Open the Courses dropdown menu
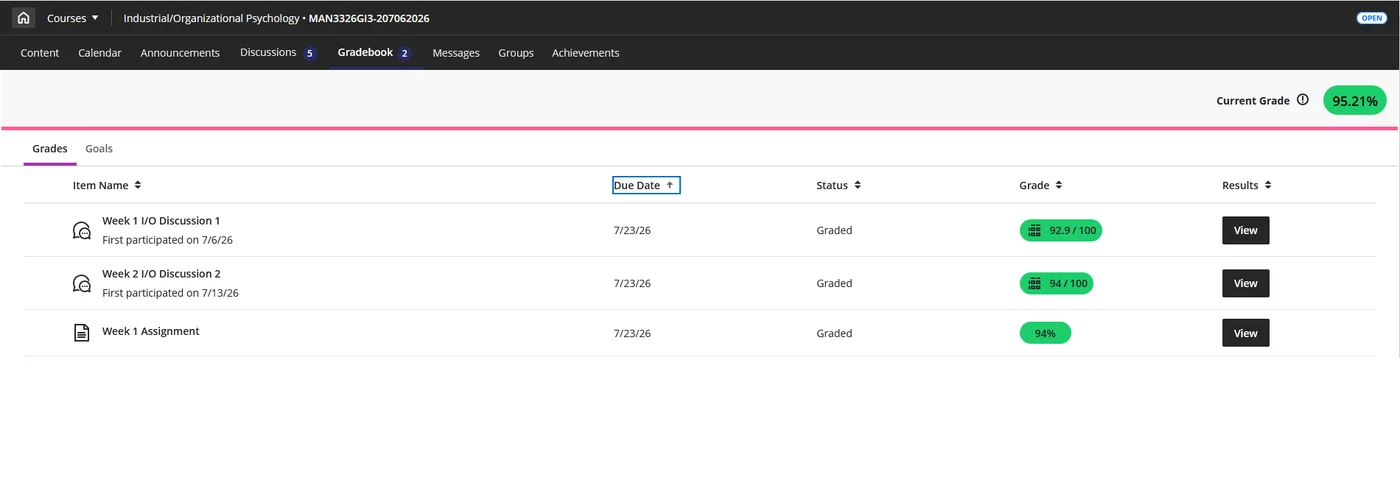Screen dimensions: 1400x477 (x=73, y=18)
